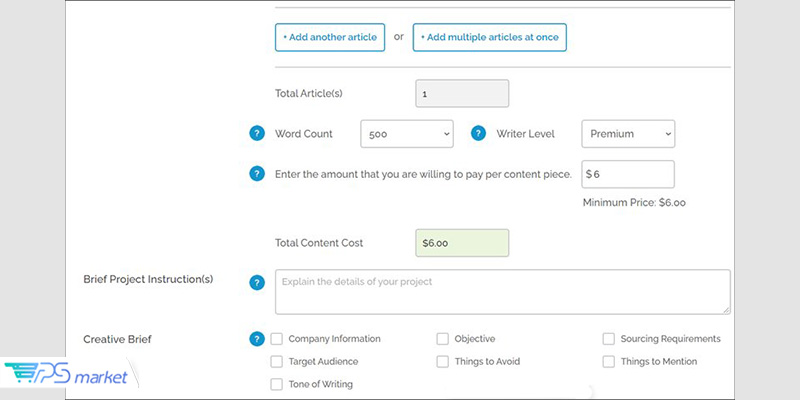Image resolution: width=800 pixels, height=400 pixels.
Task: Expand the Writer Level Premium dropdown
Action: click(628, 134)
